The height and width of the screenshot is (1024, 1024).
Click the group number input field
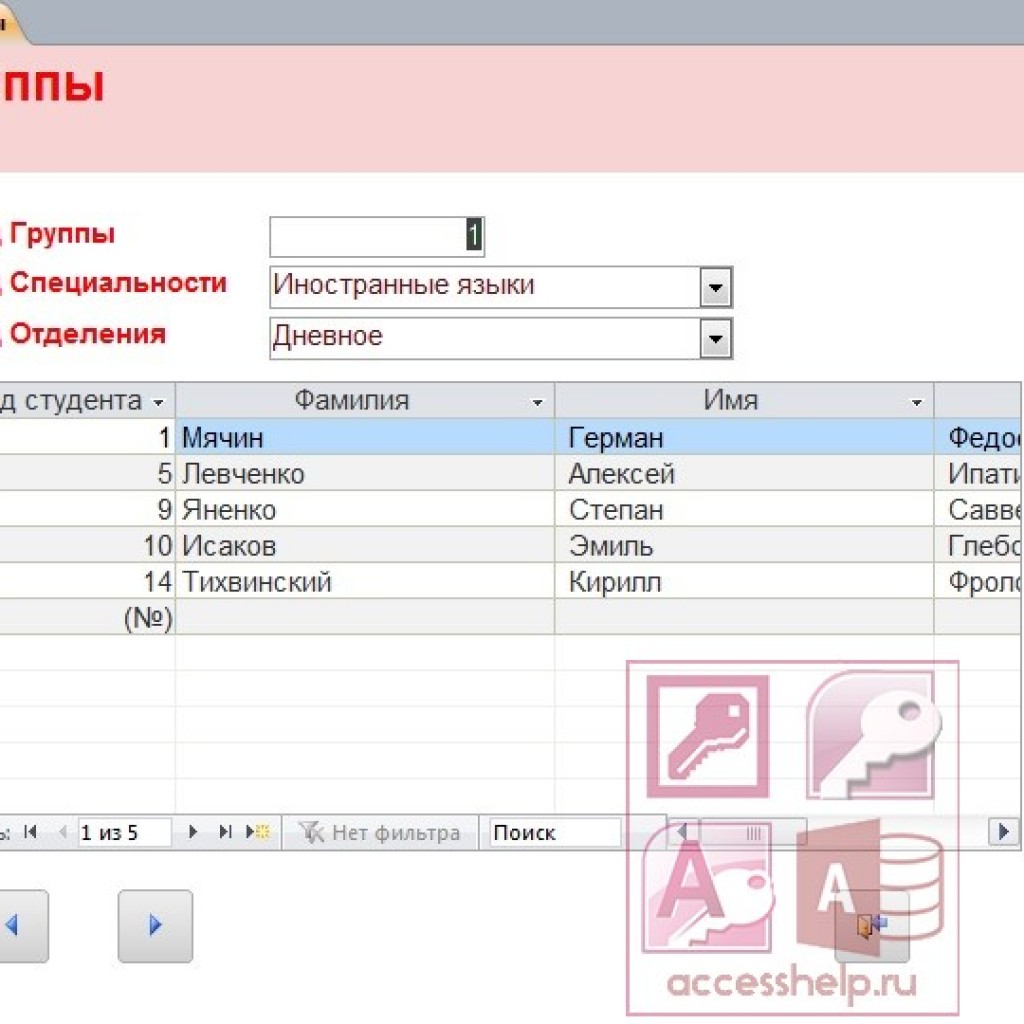click(376, 237)
